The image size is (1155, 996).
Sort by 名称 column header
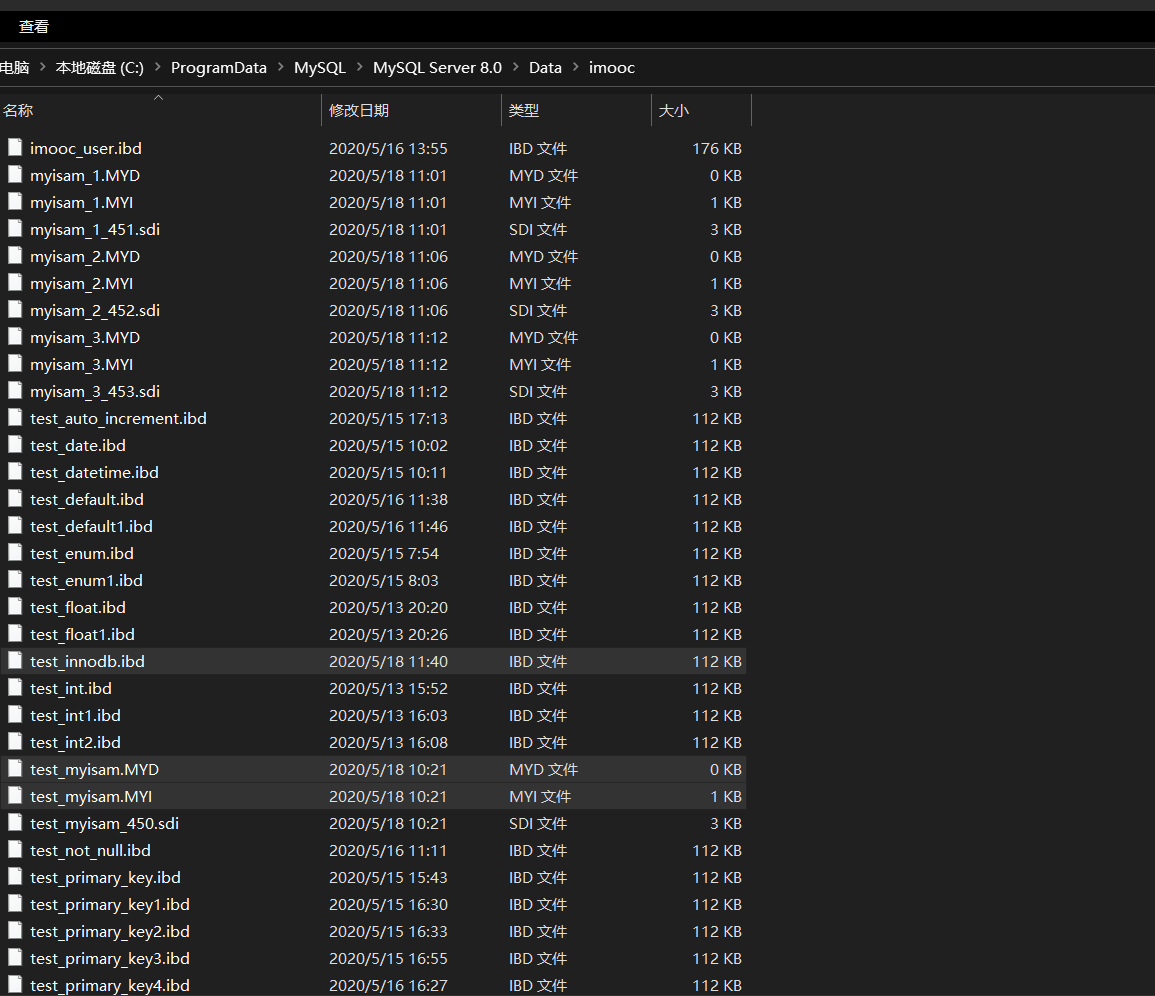[x=160, y=111]
